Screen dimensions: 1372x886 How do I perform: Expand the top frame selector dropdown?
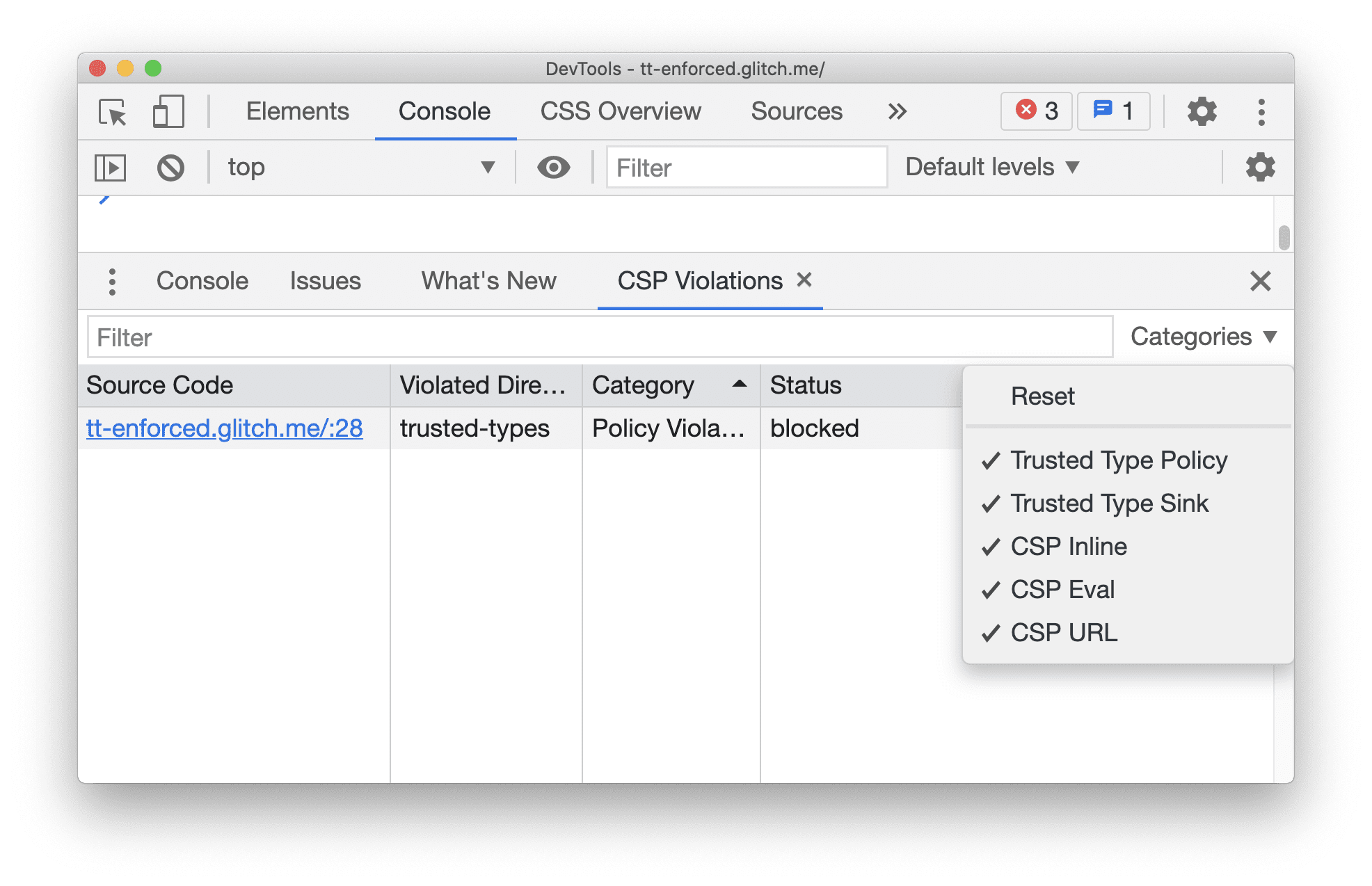486,166
